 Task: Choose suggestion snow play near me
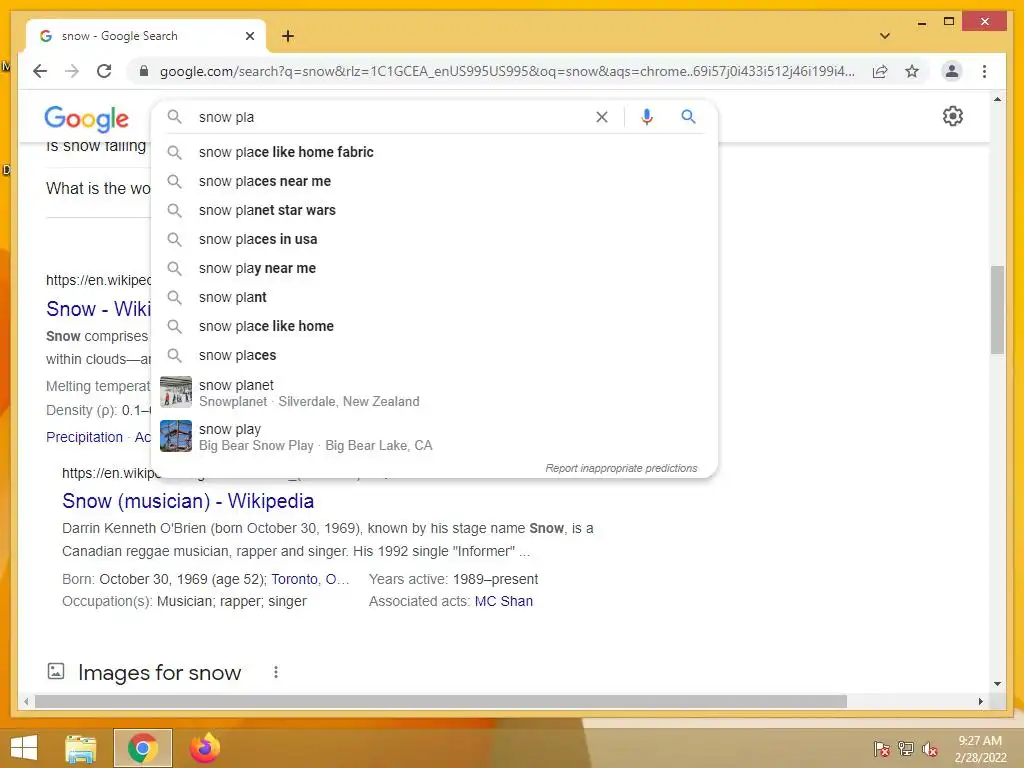click(434, 268)
